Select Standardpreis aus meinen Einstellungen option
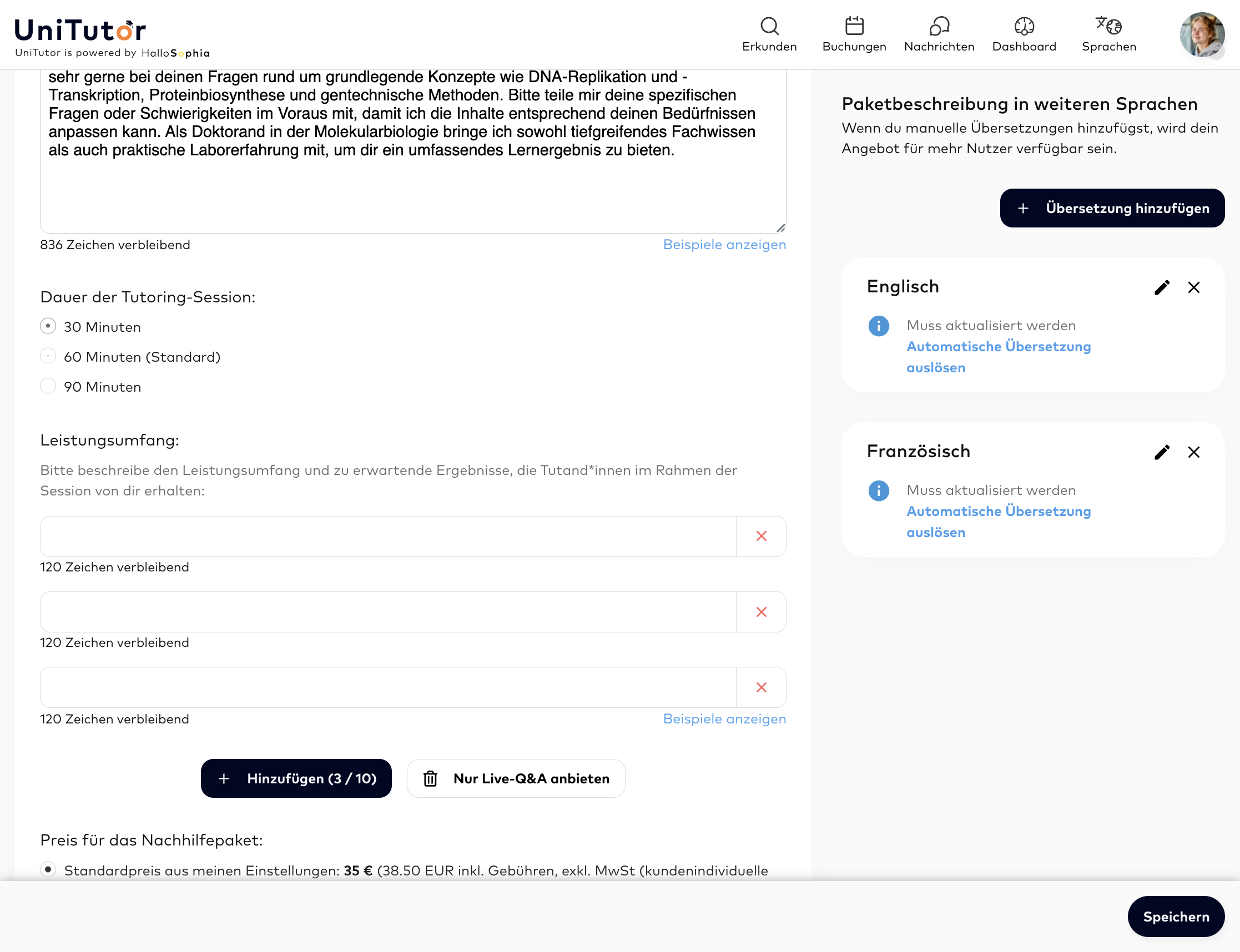The height and width of the screenshot is (952, 1240). coord(48,869)
